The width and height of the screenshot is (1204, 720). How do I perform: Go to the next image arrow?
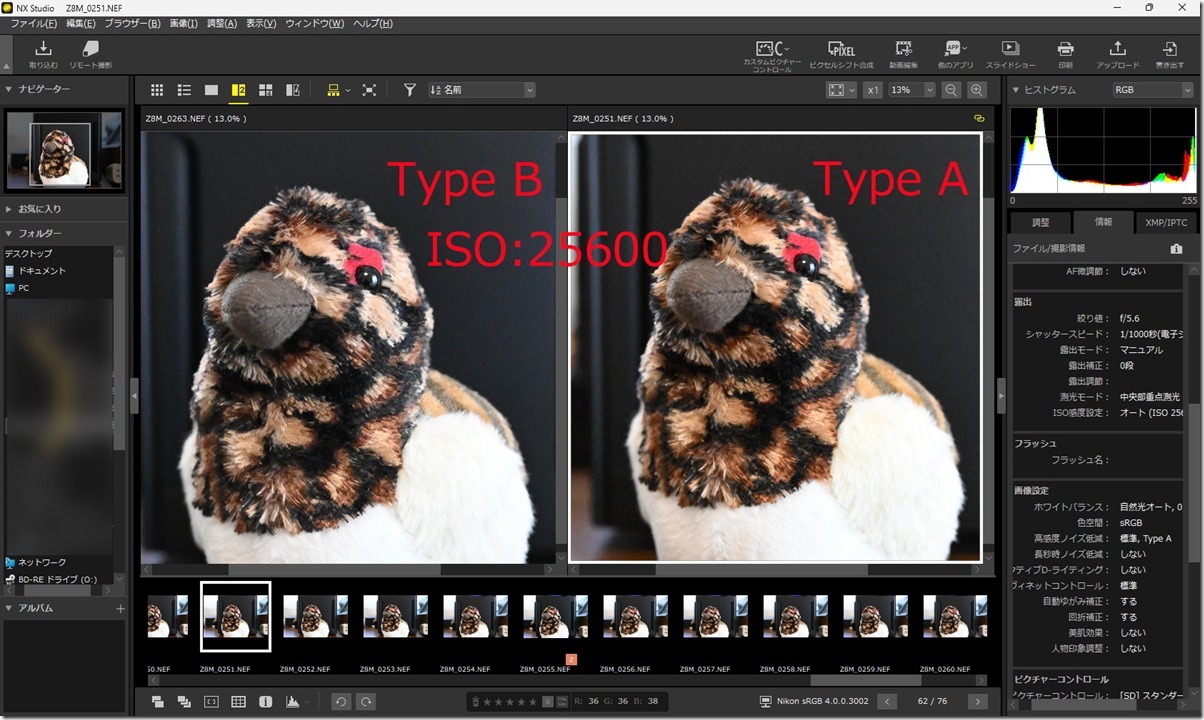tap(977, 702)
